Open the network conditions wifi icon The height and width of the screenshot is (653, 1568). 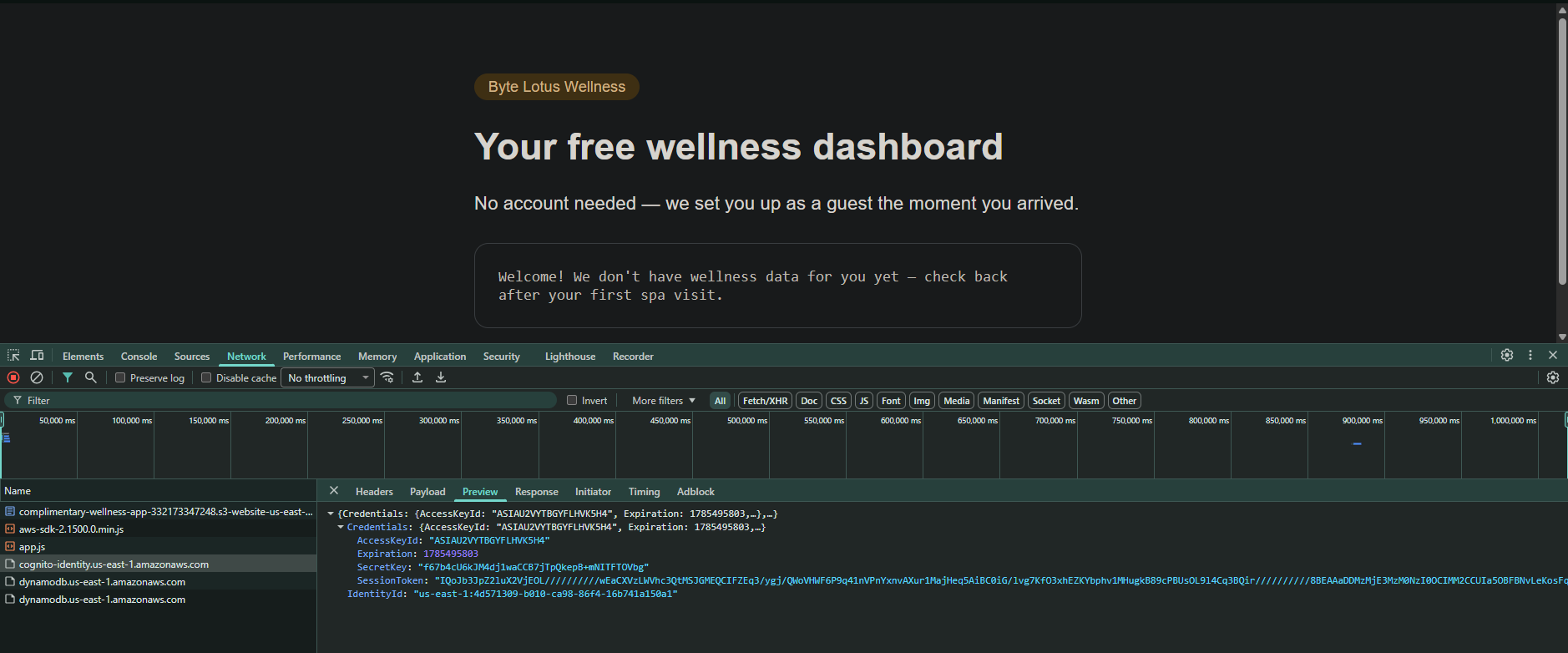(387, 377)
